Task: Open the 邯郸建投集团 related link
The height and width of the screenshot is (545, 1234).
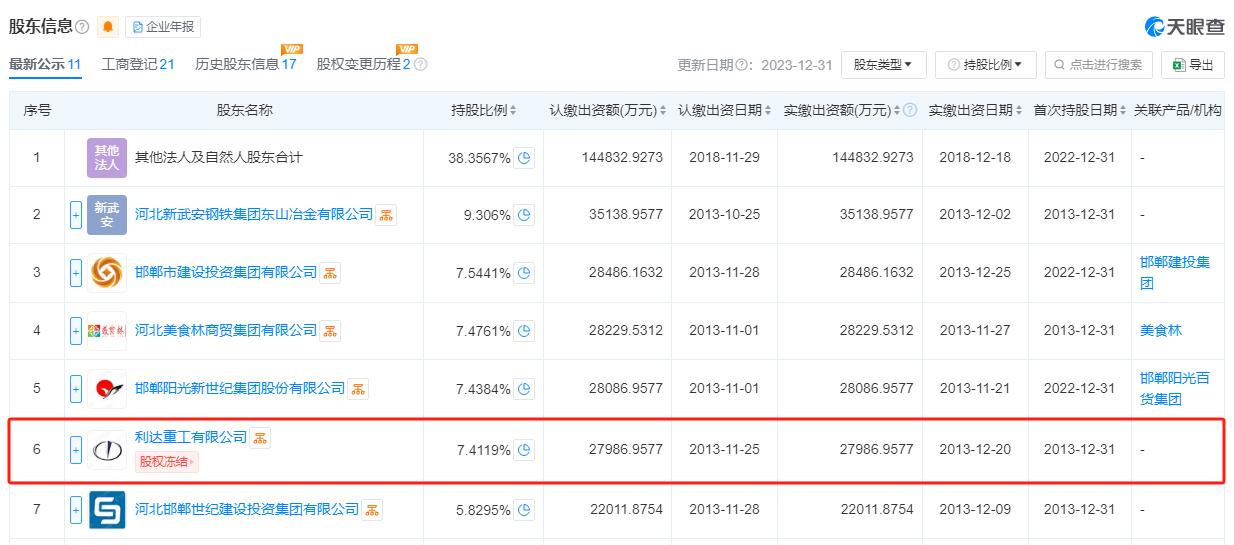Action: coord(1175,272)
